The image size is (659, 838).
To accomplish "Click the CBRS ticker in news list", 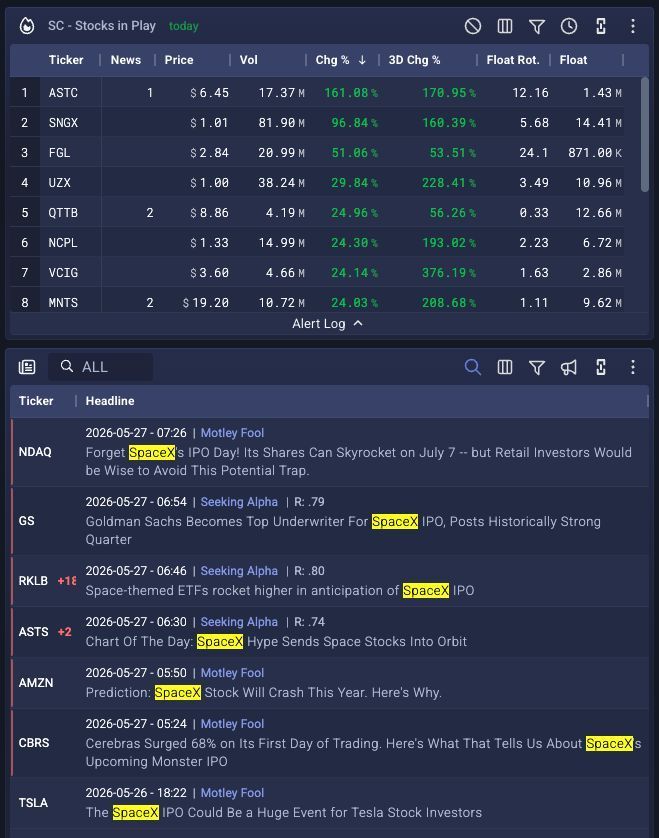I will pos(34,743).
